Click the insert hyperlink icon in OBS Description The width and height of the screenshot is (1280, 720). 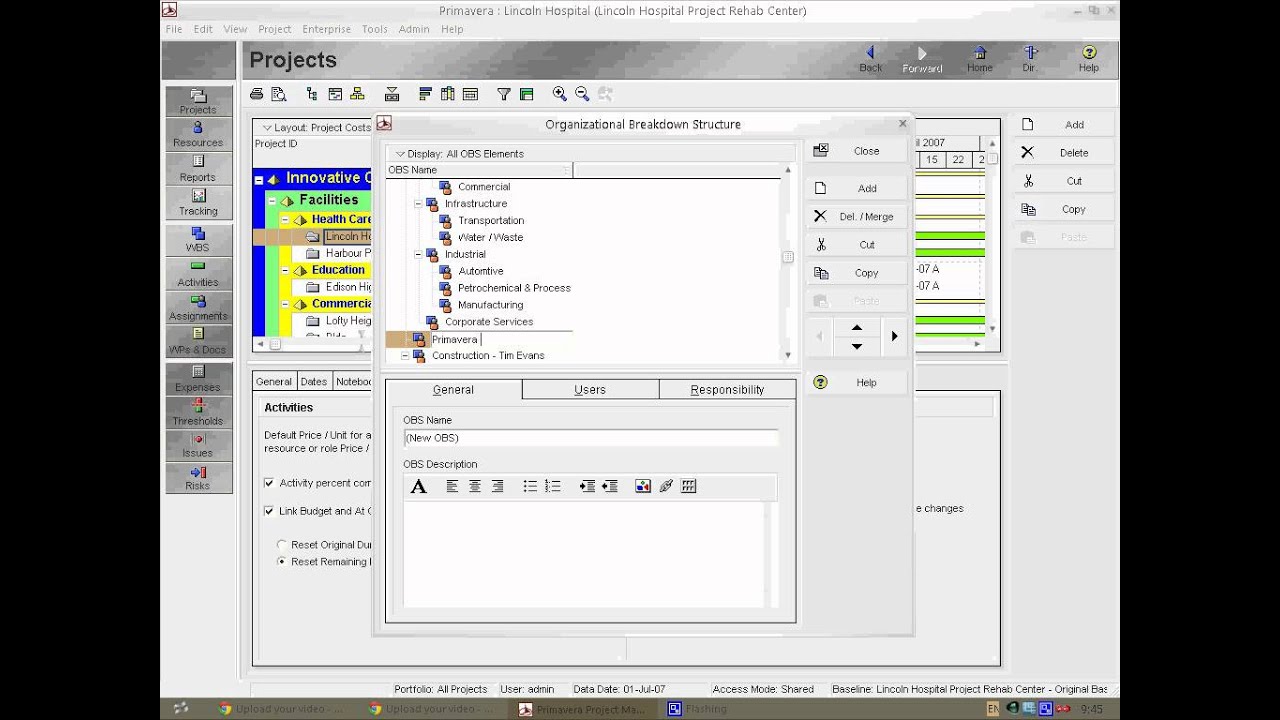pos(666,486)
